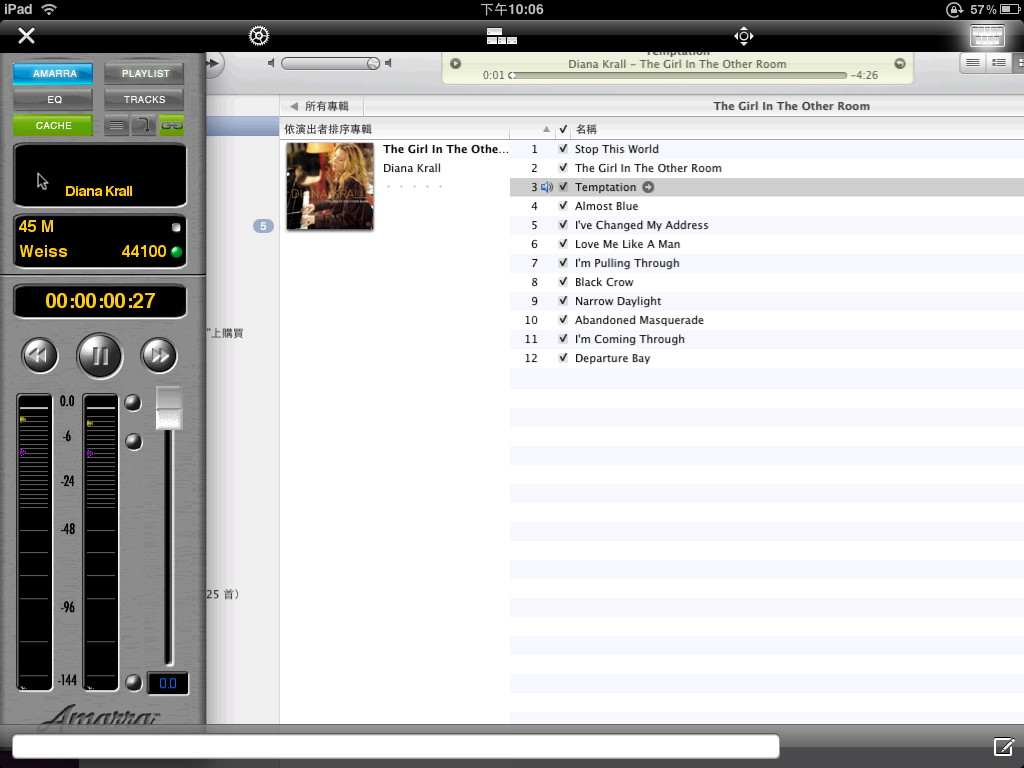The height and width of the screenshot is (768, 1024).
Task: Uncheck the Love Me Like A Man checkbox
Action: [563, 244]
